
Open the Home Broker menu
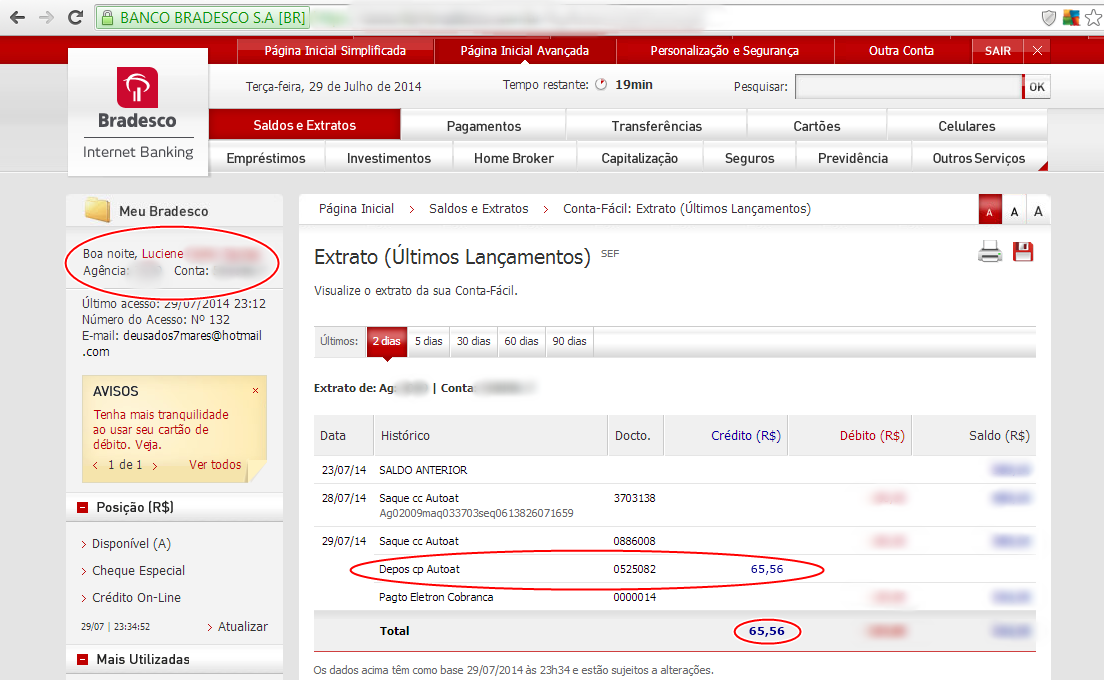coord(514,158)
